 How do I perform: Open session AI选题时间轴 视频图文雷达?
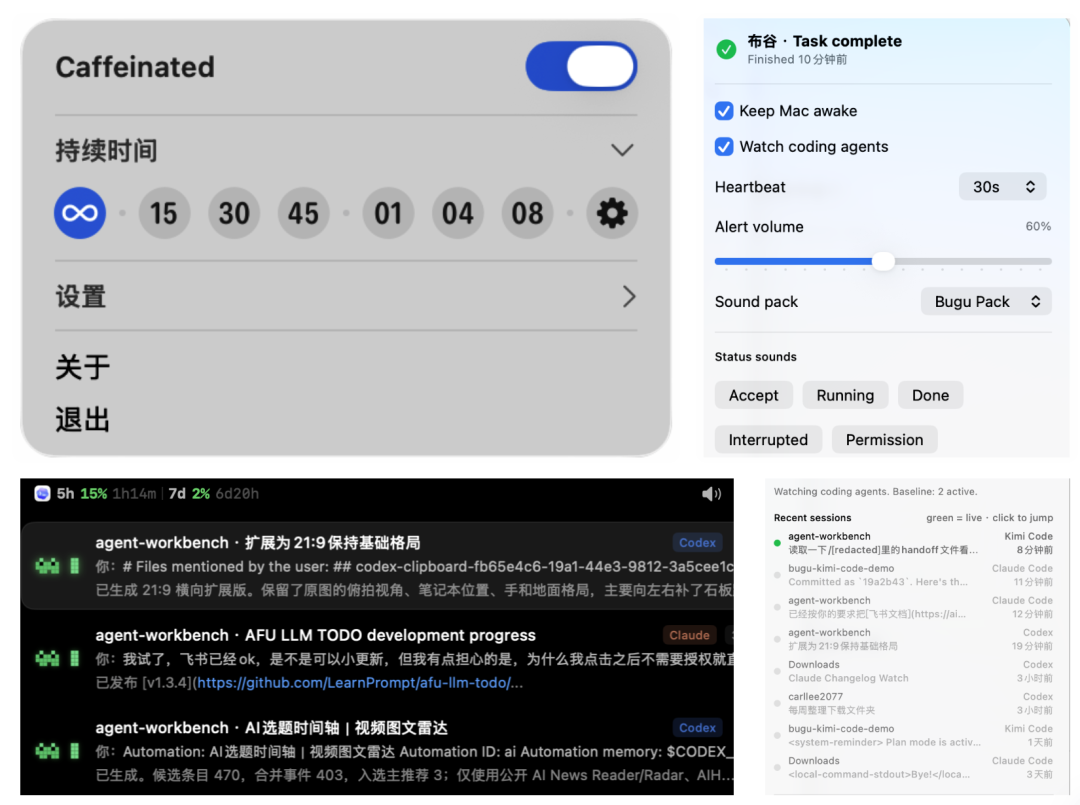[x=377, y=751]
